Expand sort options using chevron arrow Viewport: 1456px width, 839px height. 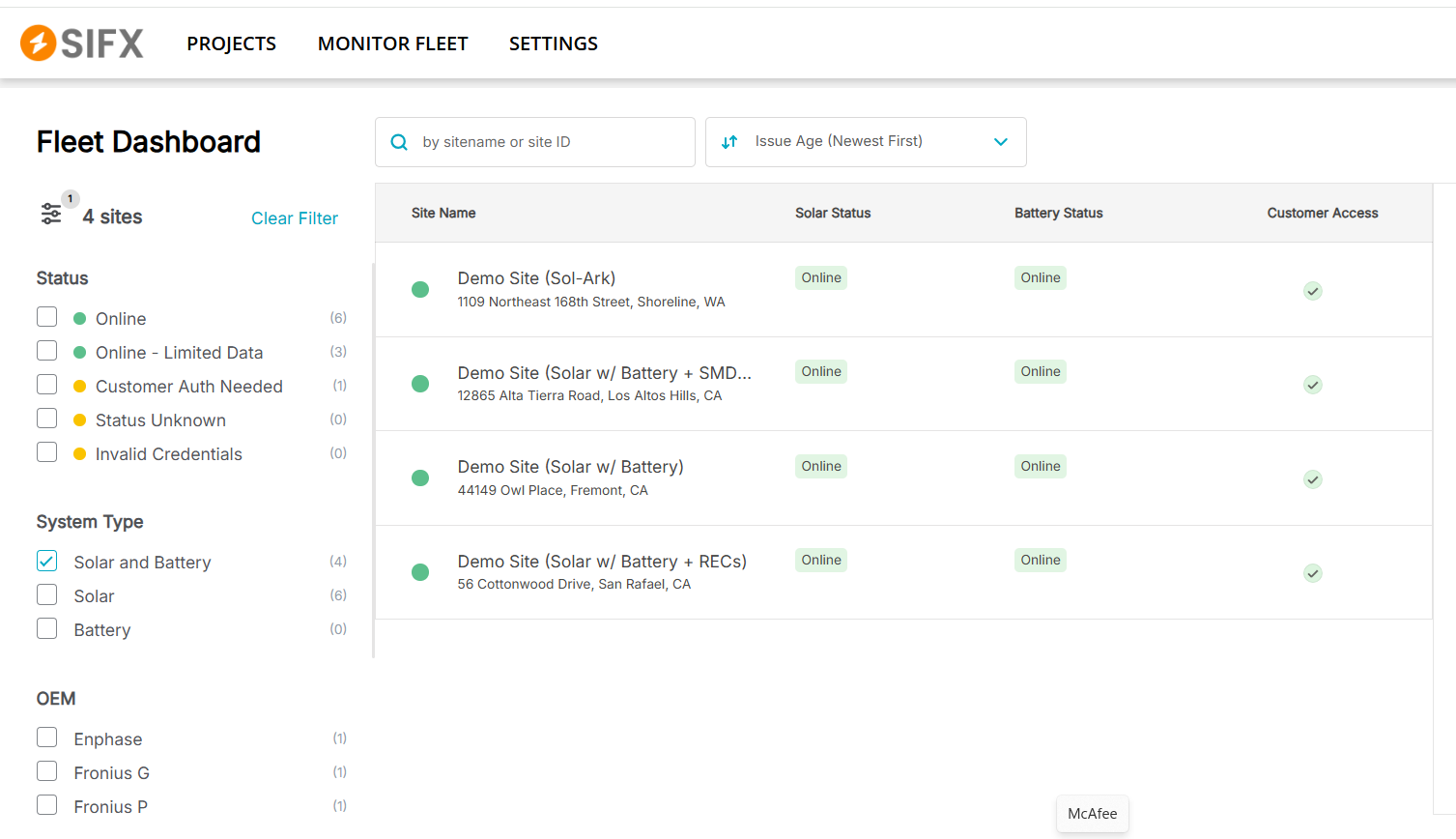[x=1001, y=142]
